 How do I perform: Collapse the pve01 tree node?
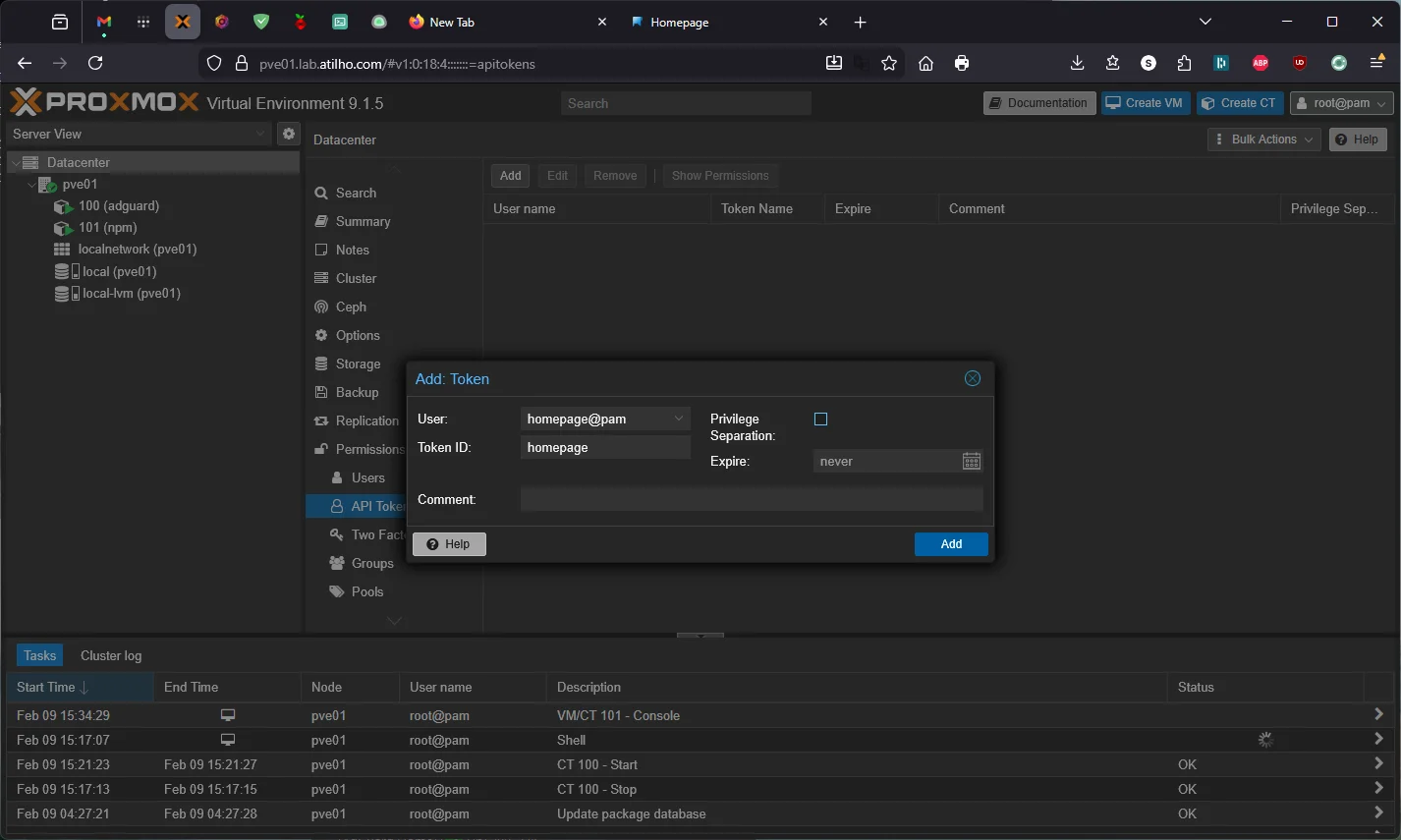point(30,184)
